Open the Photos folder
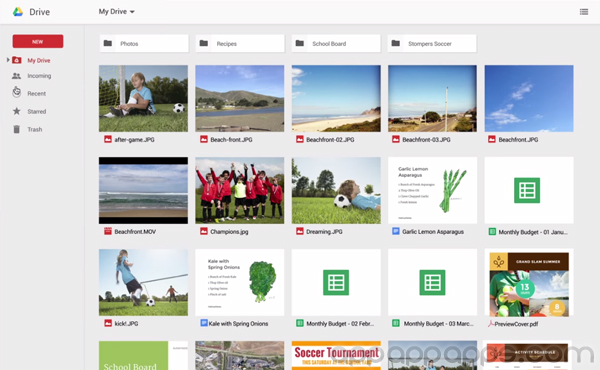This screenshot has height=370, width=600. (x=144, y=44)
